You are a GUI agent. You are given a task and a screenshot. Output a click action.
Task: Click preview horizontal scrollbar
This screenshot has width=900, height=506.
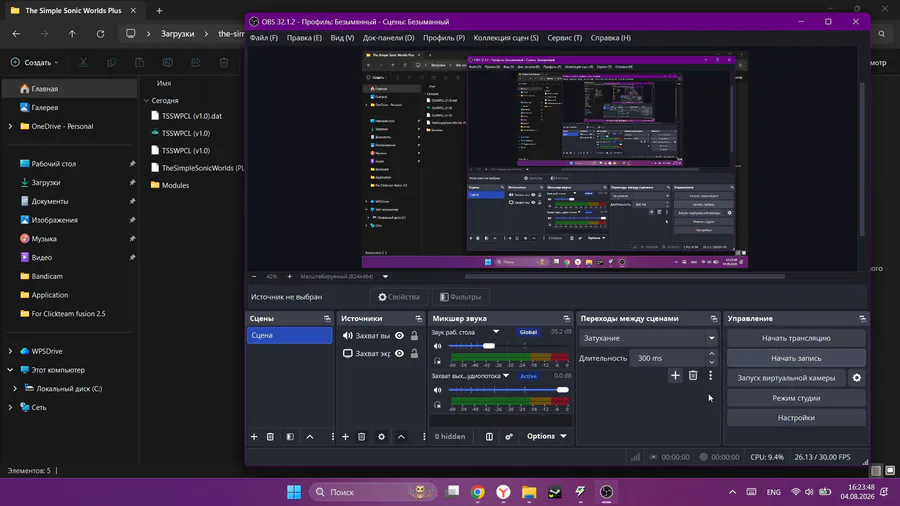(624, 277)
